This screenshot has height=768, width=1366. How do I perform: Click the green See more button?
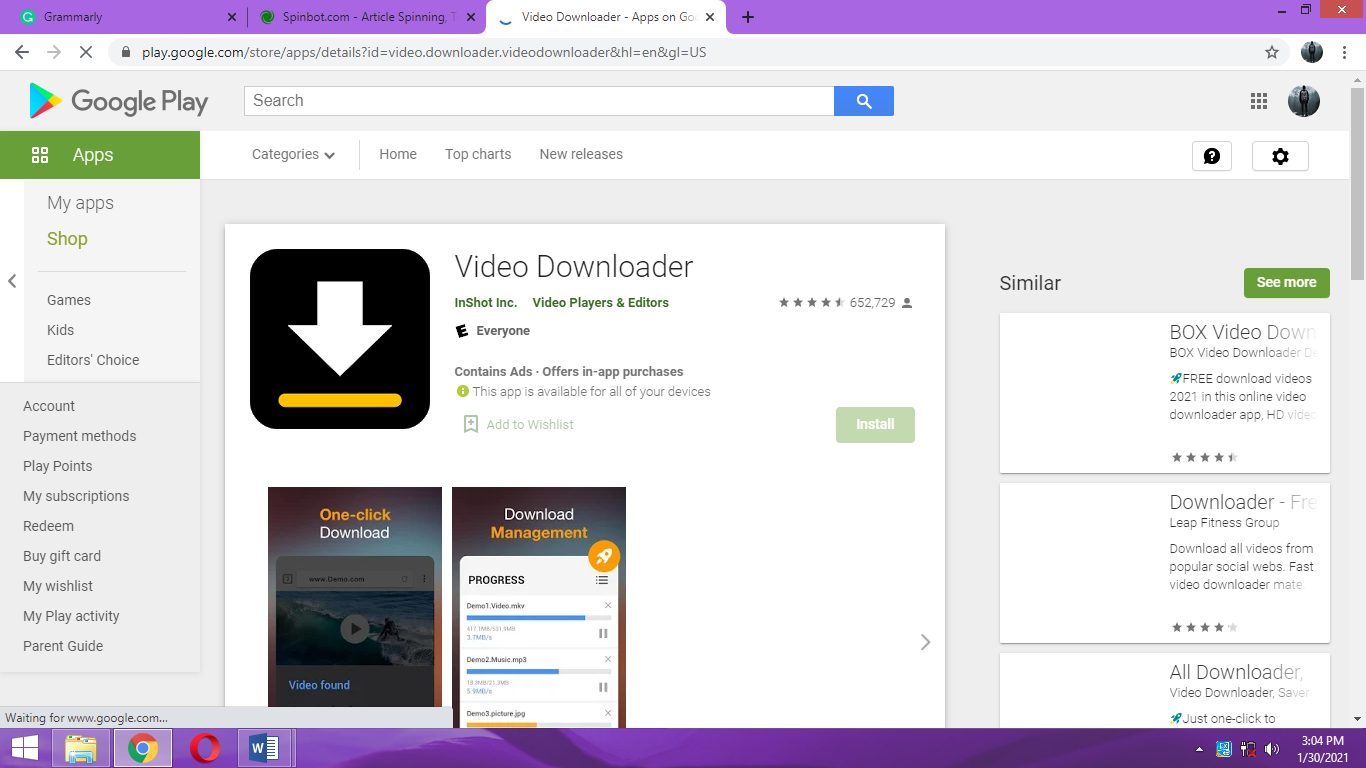coord(1287,283)
